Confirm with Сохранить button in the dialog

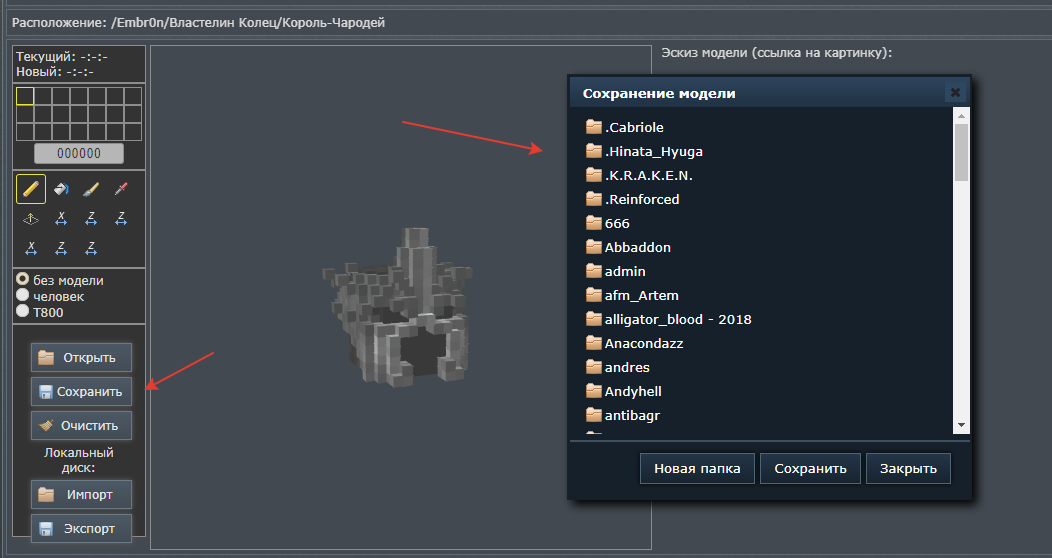[x=810, y=468]
